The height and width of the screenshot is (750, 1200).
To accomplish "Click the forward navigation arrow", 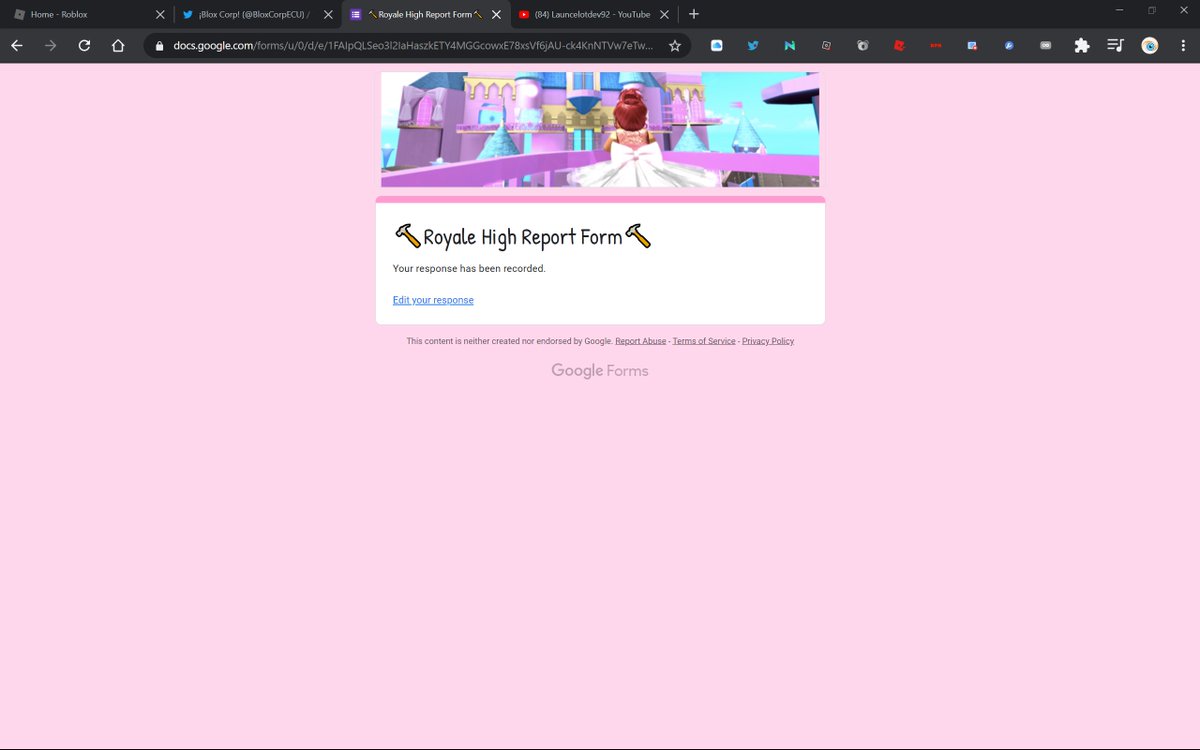I will tap(51, 45).
